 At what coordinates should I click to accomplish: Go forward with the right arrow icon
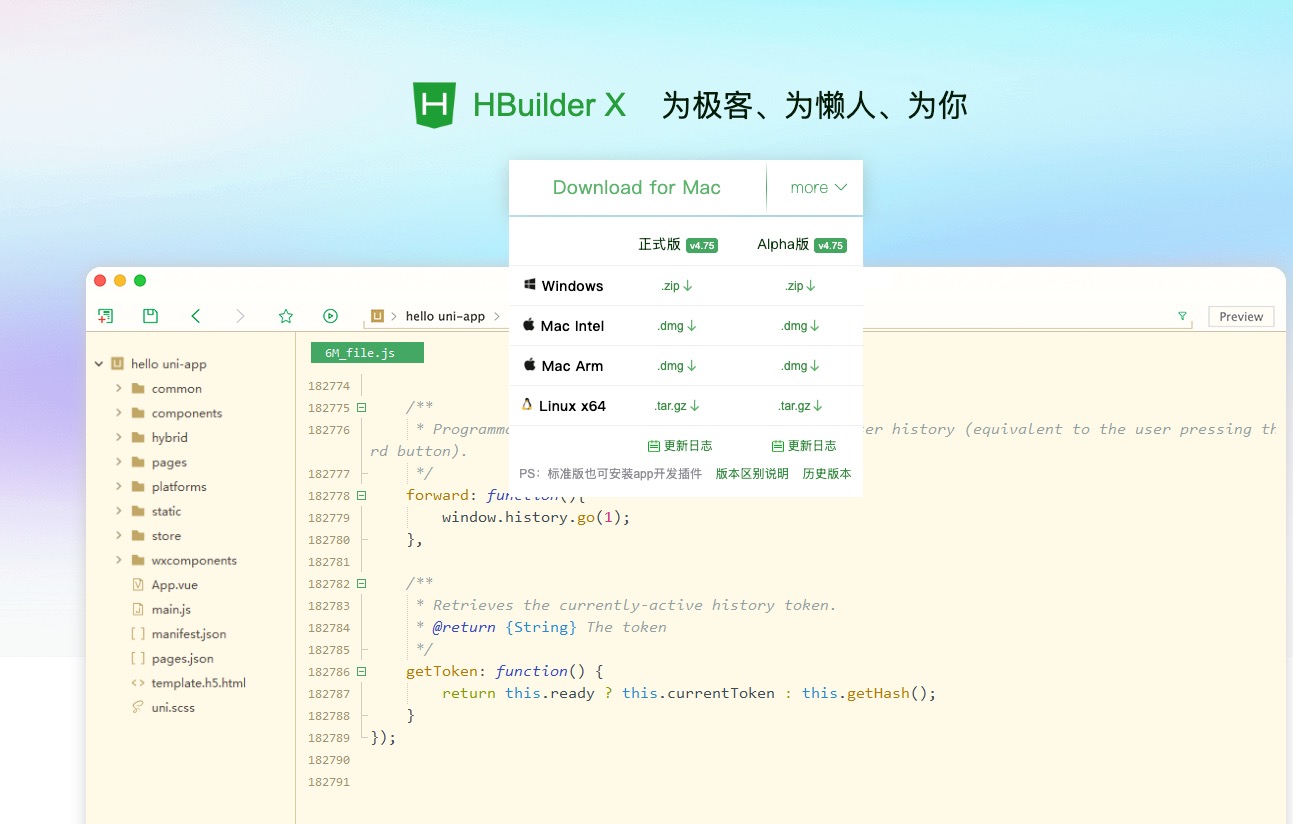pyautogui.click(x=240, y=316)
